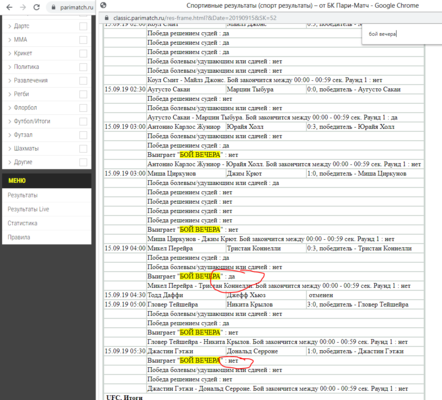
Task: Select the Антонио Карлос Жуниор cell
Action: [x=186, y=127]
